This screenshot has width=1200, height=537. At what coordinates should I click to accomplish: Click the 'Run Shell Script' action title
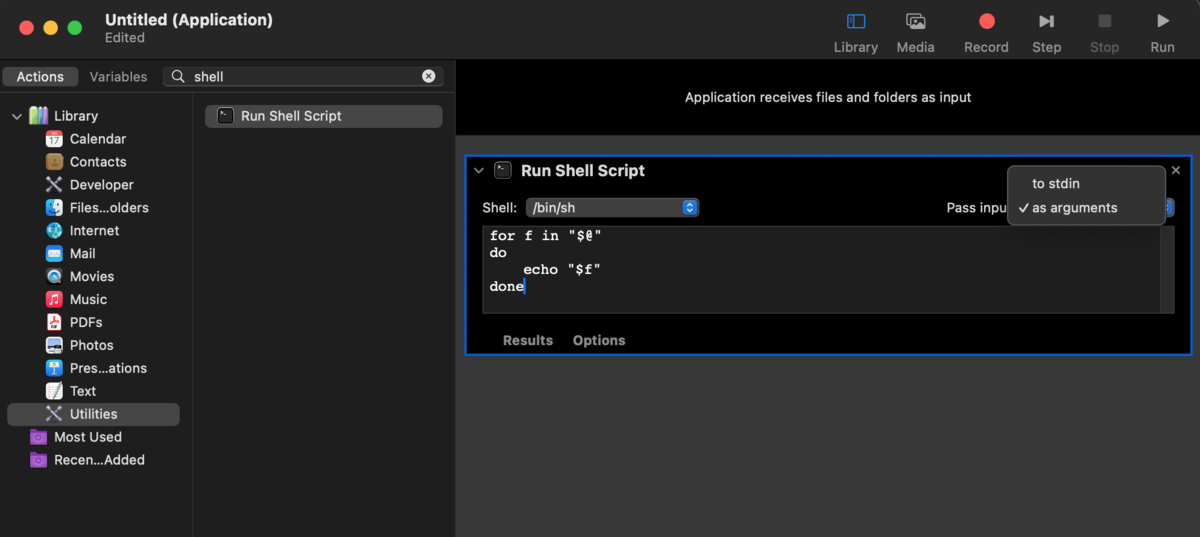[x=583, y=171]
